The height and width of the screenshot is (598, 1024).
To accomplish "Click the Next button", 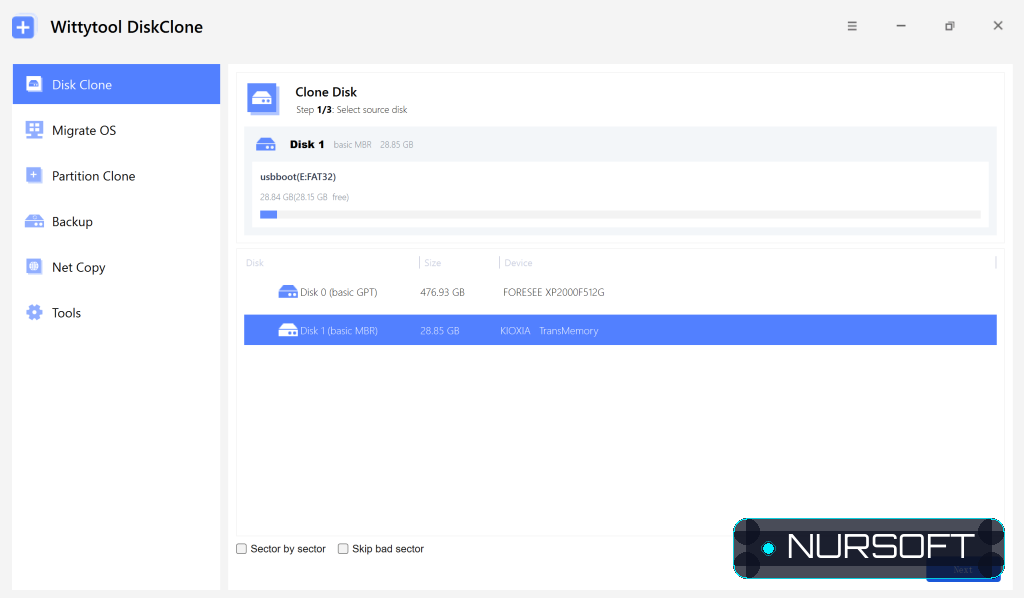I will [x=963, y=569].
